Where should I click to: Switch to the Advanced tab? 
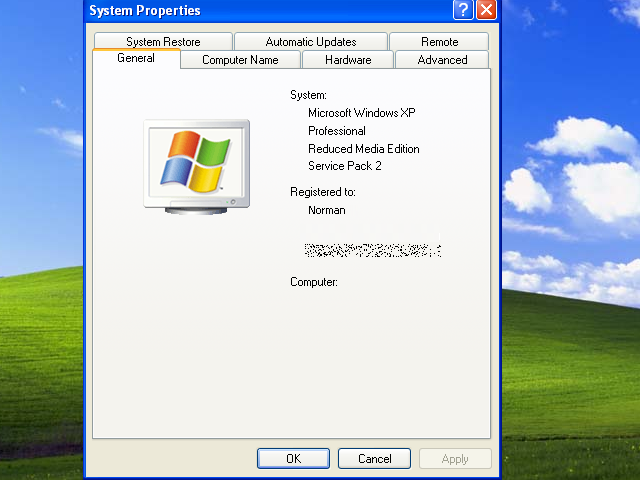[x=442, y=60]
